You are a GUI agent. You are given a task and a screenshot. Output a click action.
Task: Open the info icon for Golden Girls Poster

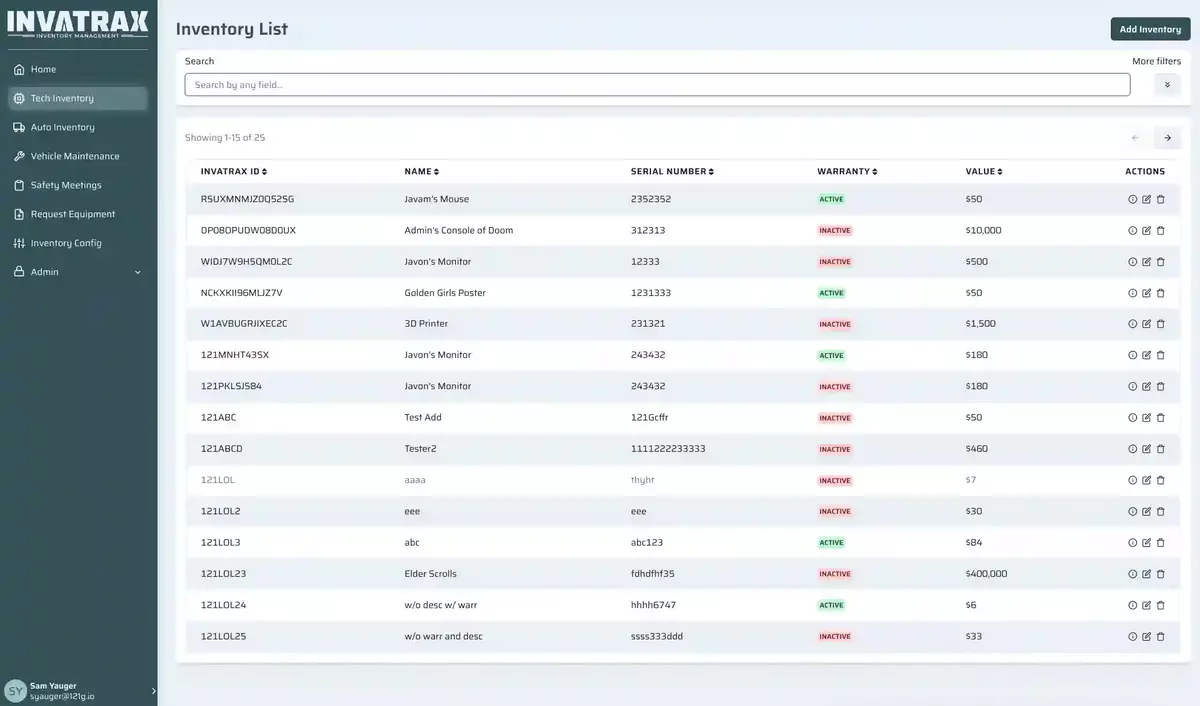click(x=1132, y=292)
